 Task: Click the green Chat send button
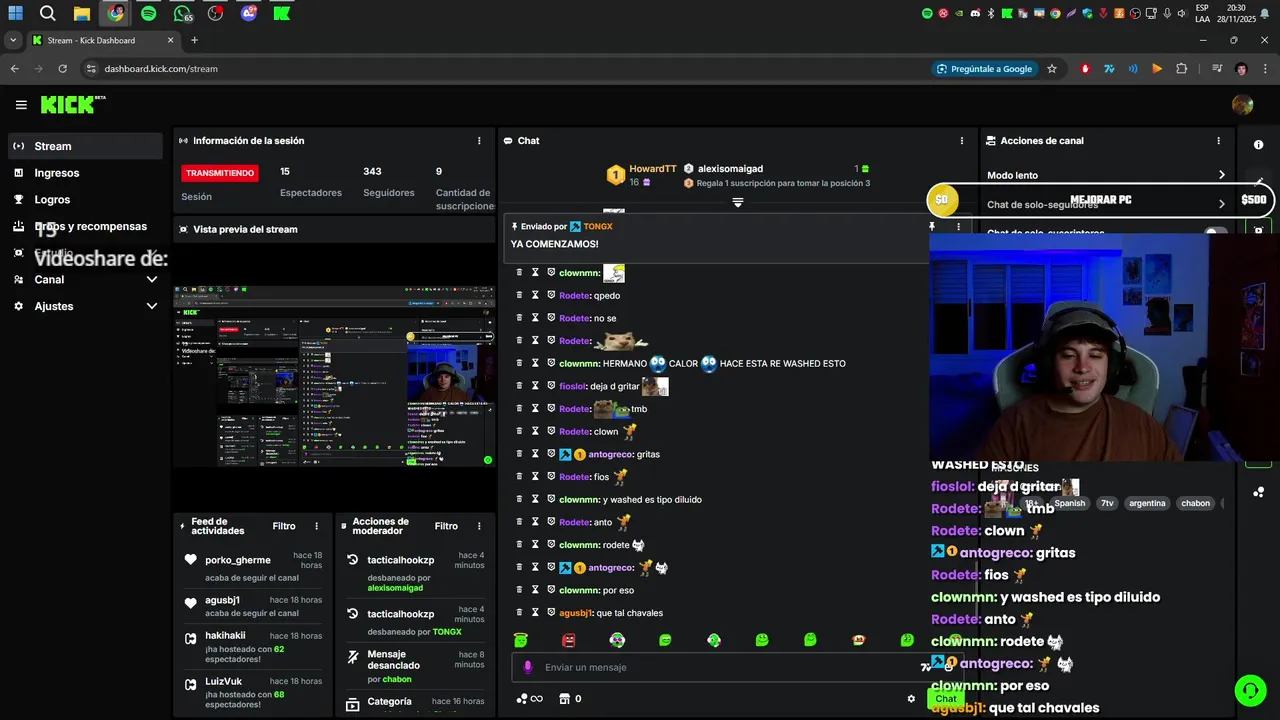945,699
